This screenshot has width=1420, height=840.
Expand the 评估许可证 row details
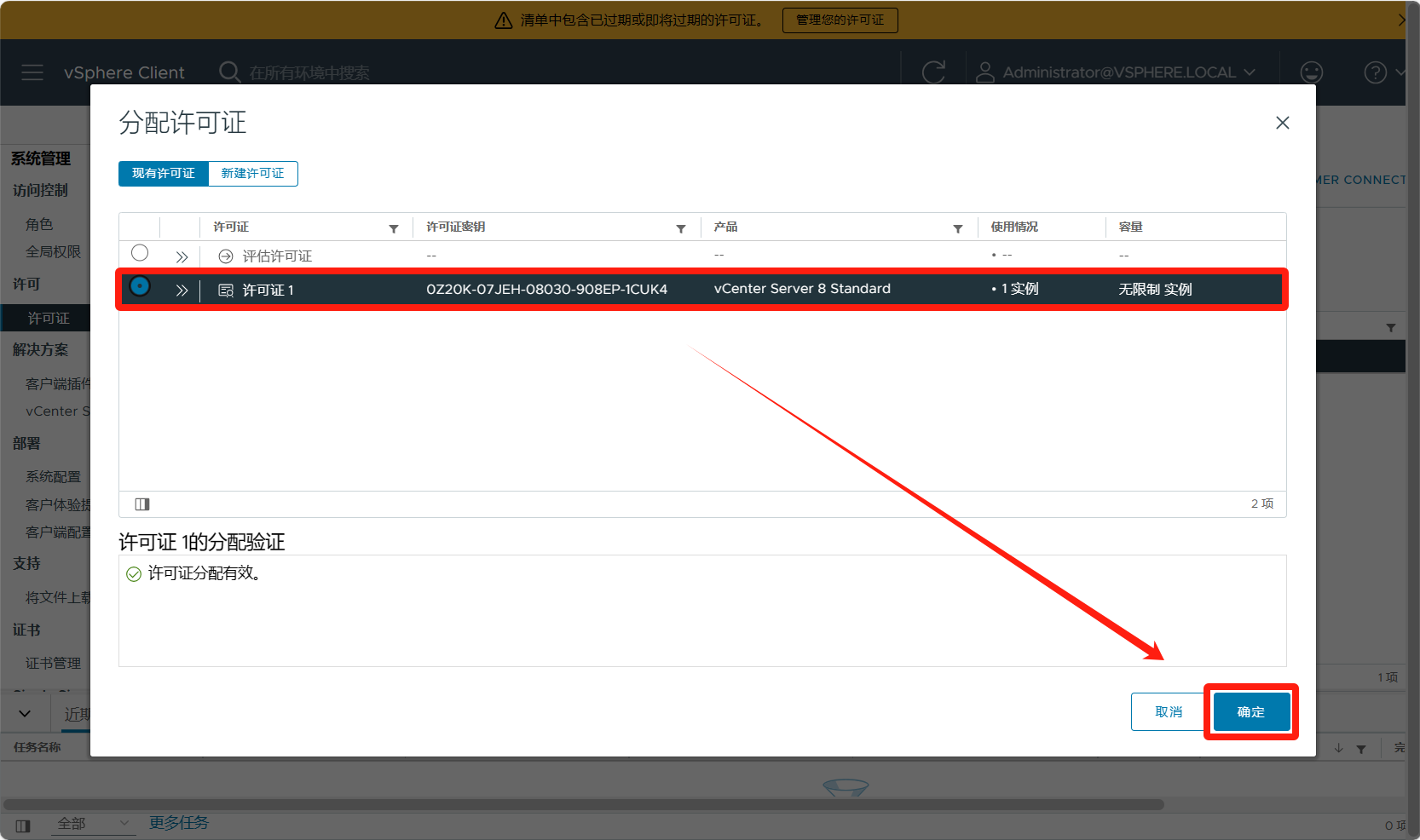(182, 256)
